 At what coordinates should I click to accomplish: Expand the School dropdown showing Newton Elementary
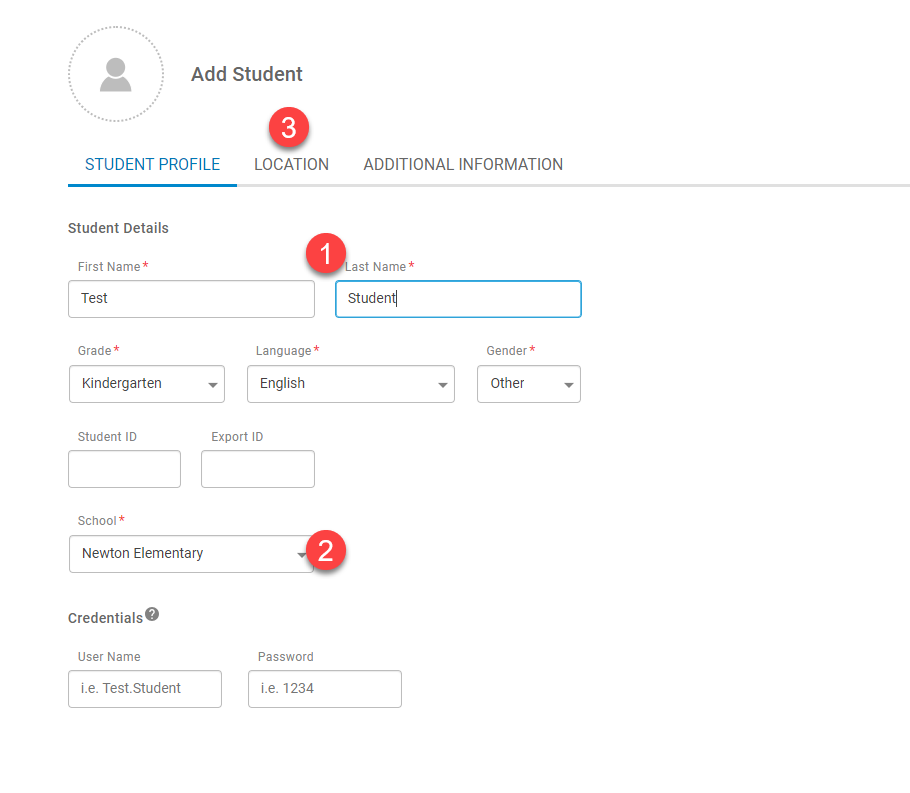(192, 554)
